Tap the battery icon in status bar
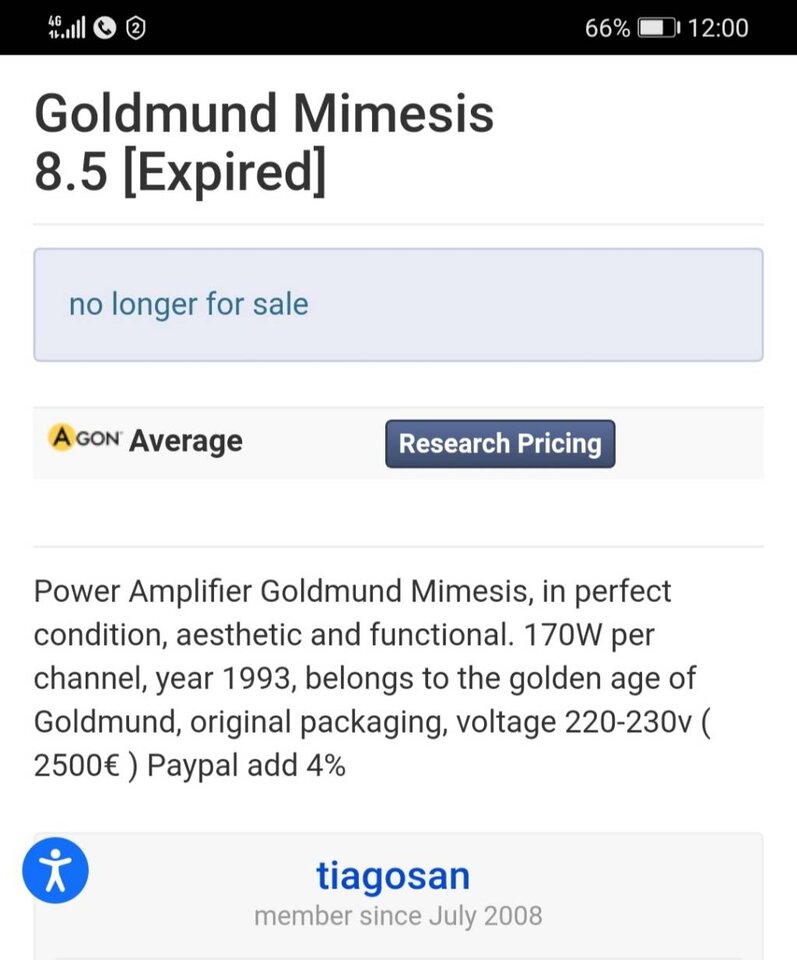The image size is (797, 960). click(x=659, y=28)
